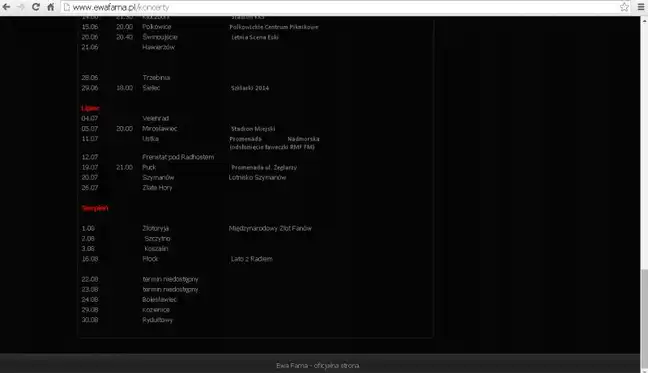Click the Międzynarodowy Zlot Fanów venue text

pos(270,228)
